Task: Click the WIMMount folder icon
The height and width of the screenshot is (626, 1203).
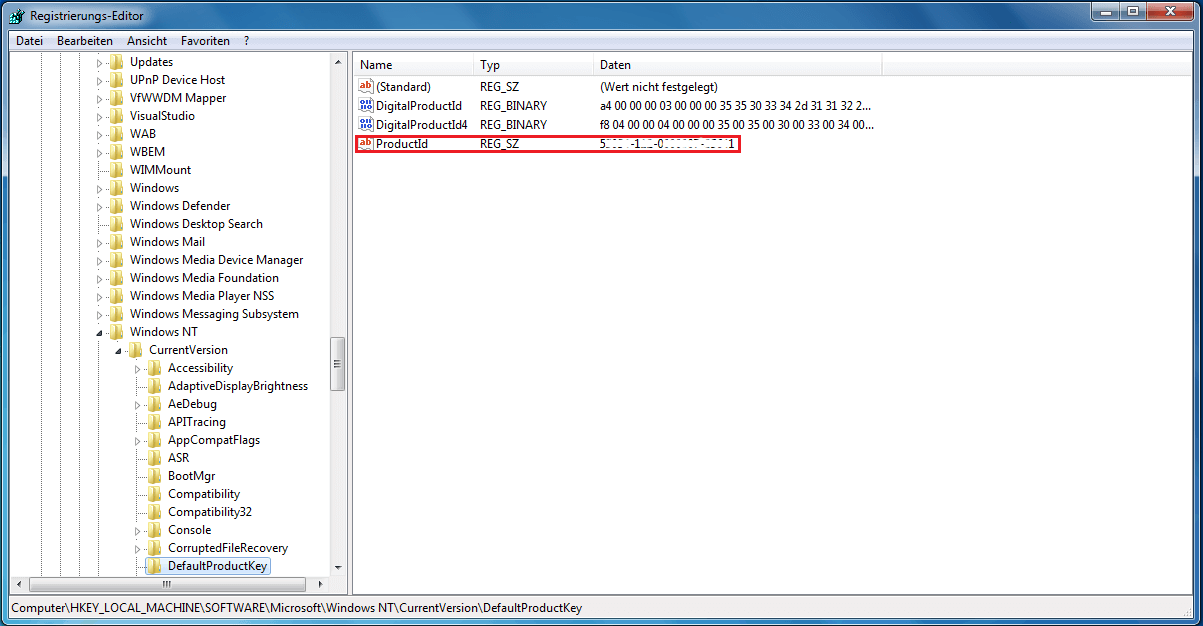Action: (x=117, y=170)
